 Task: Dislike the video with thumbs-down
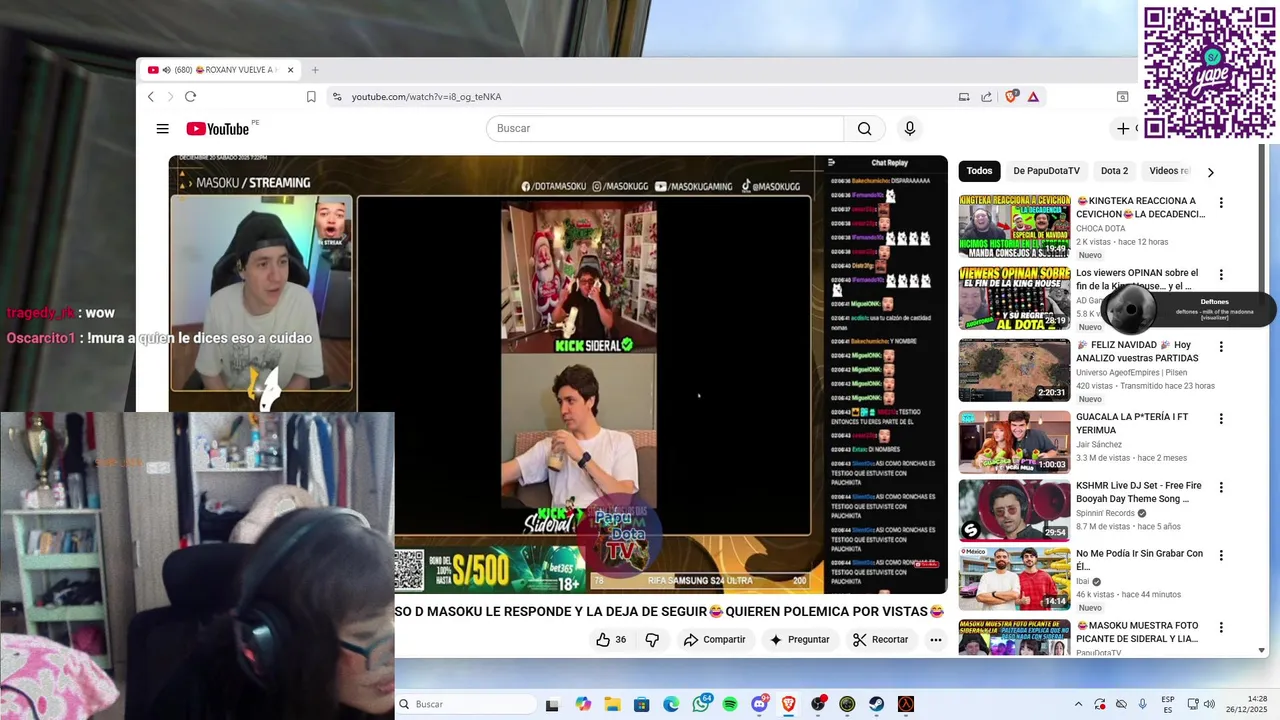pos(652,640)
